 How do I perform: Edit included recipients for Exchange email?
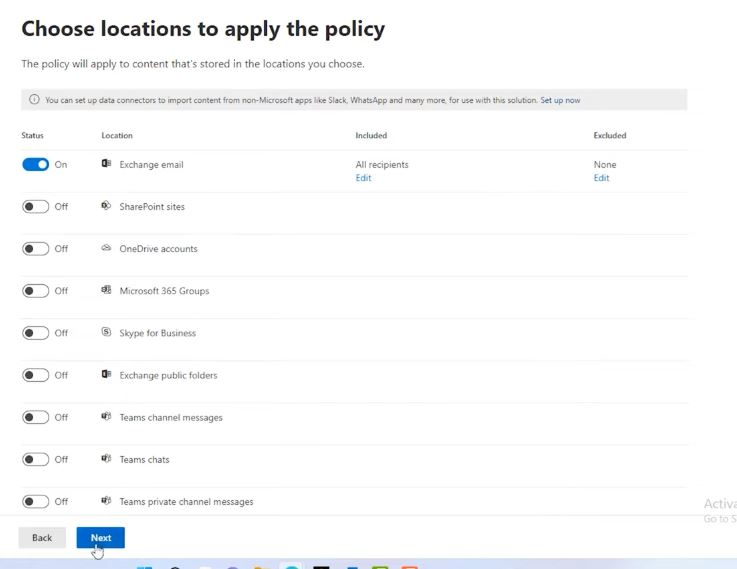click(363, 178)
